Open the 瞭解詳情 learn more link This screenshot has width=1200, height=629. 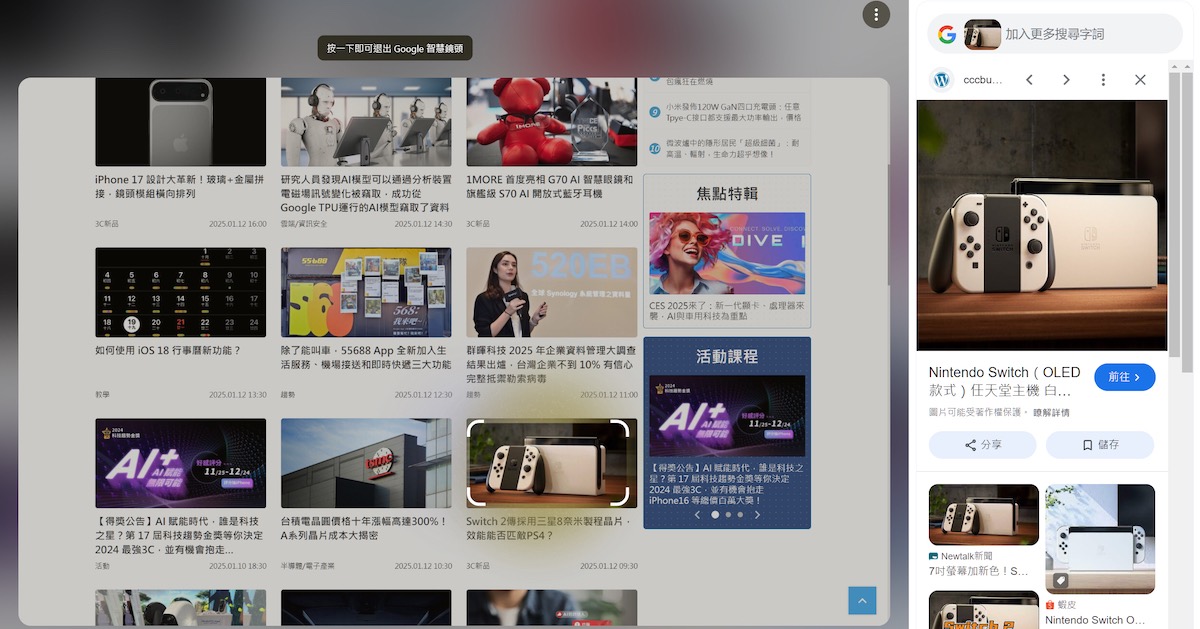[x=1051, y=412]
